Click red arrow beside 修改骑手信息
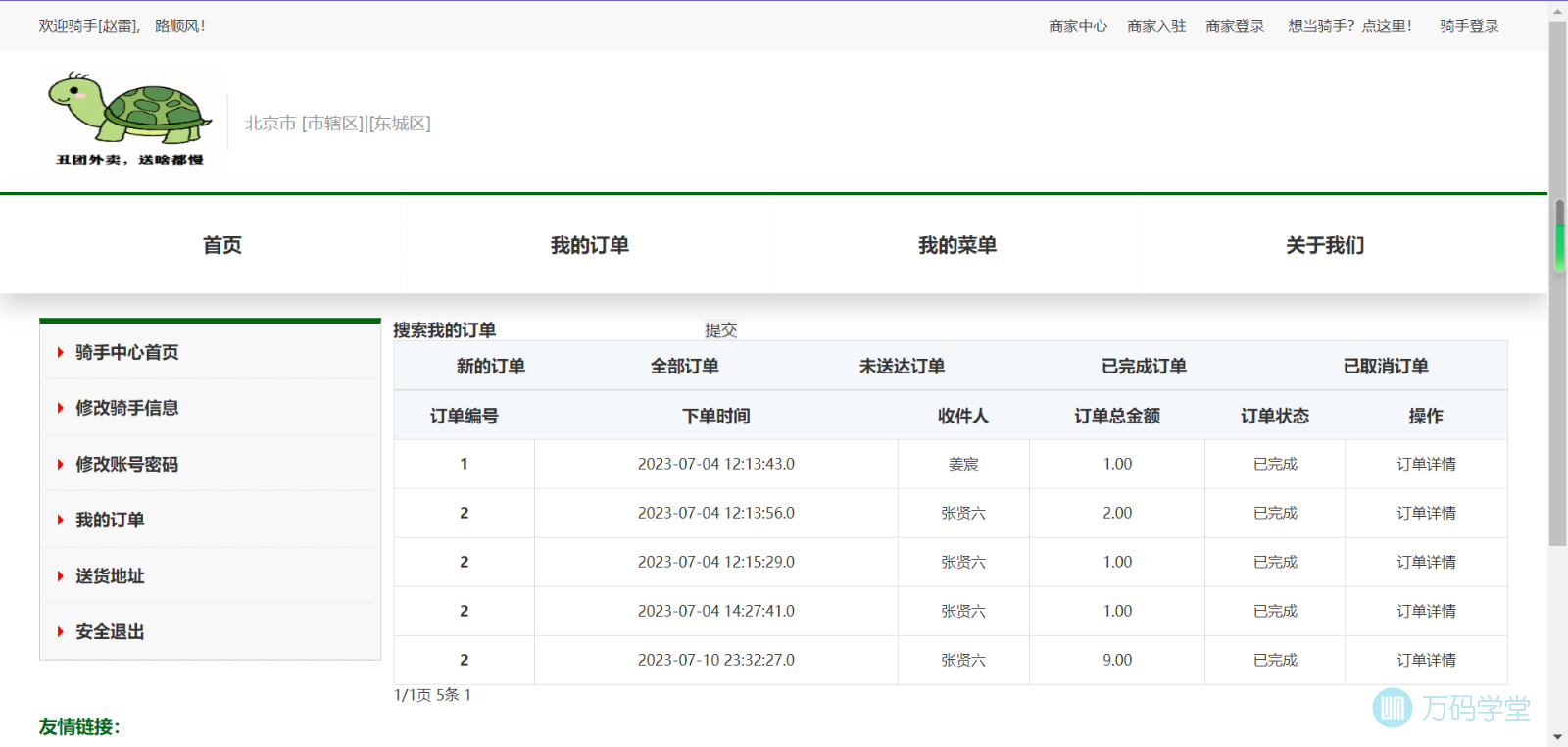The width and height of the screenshot is (1568, 747). click(x=60, y=408)
